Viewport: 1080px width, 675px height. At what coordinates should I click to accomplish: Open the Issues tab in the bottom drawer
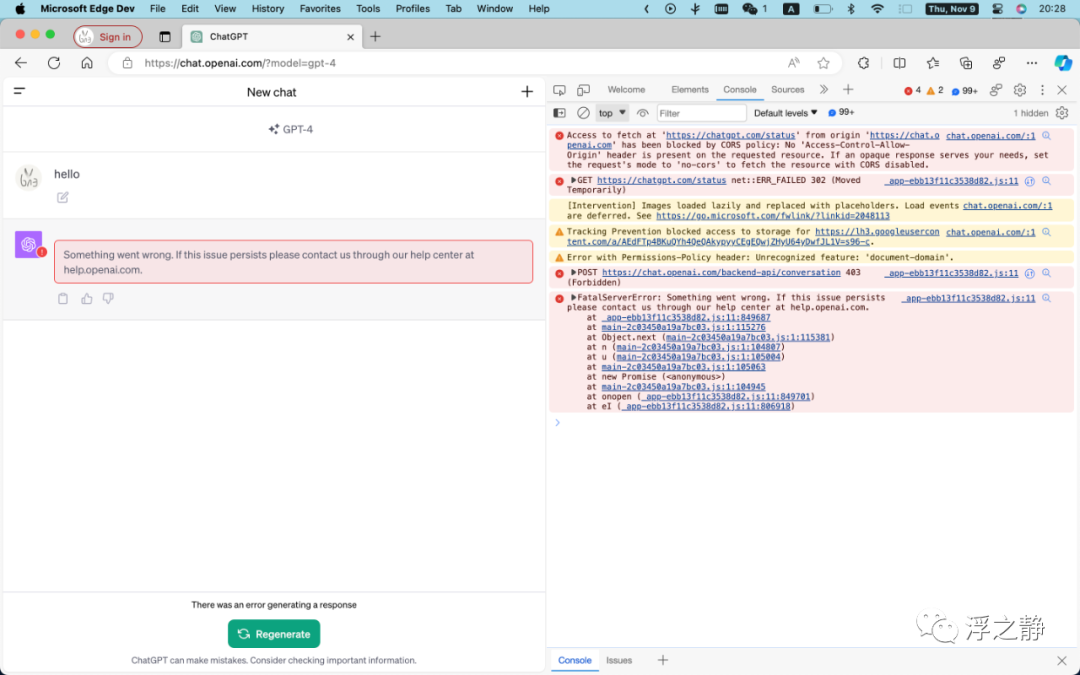click(x=619, y=660)
